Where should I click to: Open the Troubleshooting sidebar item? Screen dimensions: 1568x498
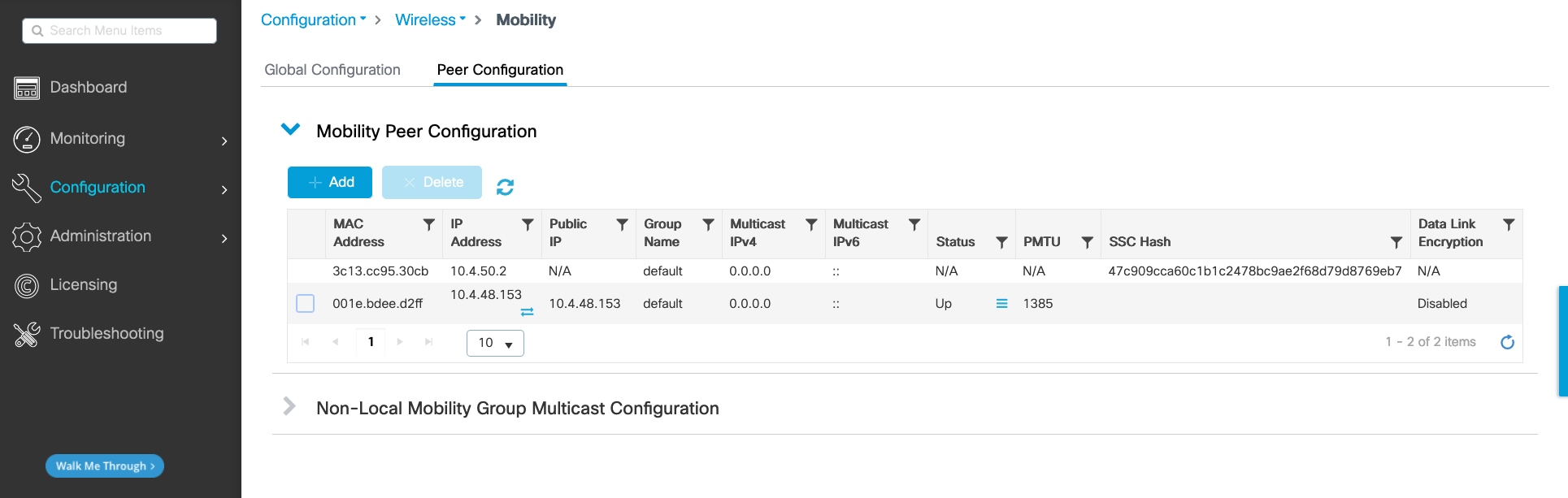pos(106,333)
